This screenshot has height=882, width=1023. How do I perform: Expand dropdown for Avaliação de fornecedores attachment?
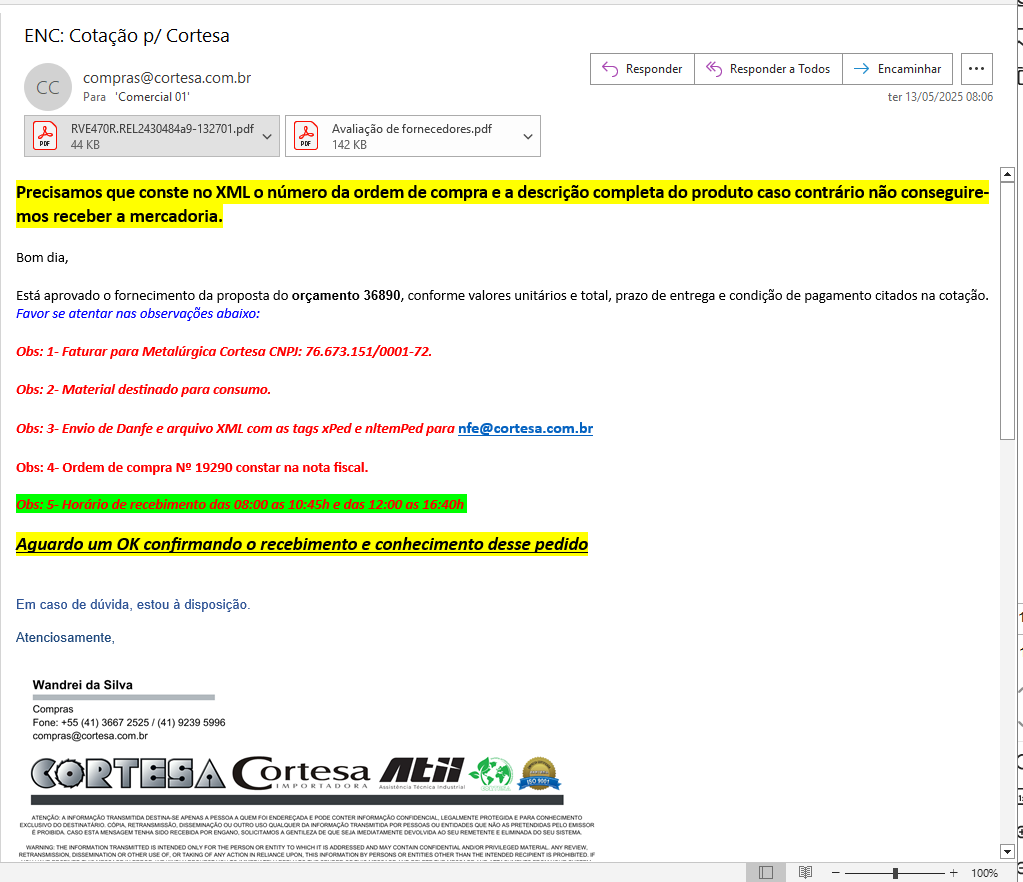(x=528, y=137)
